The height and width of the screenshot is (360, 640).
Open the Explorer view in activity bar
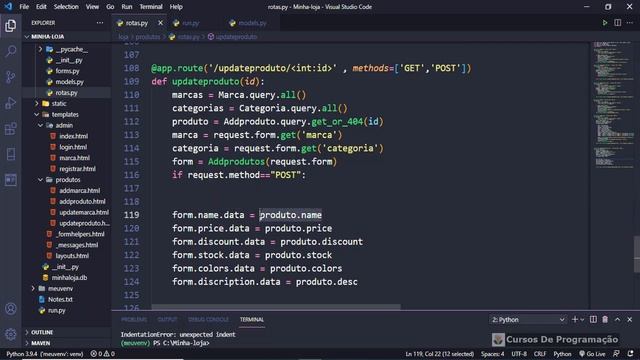[11, 26]
